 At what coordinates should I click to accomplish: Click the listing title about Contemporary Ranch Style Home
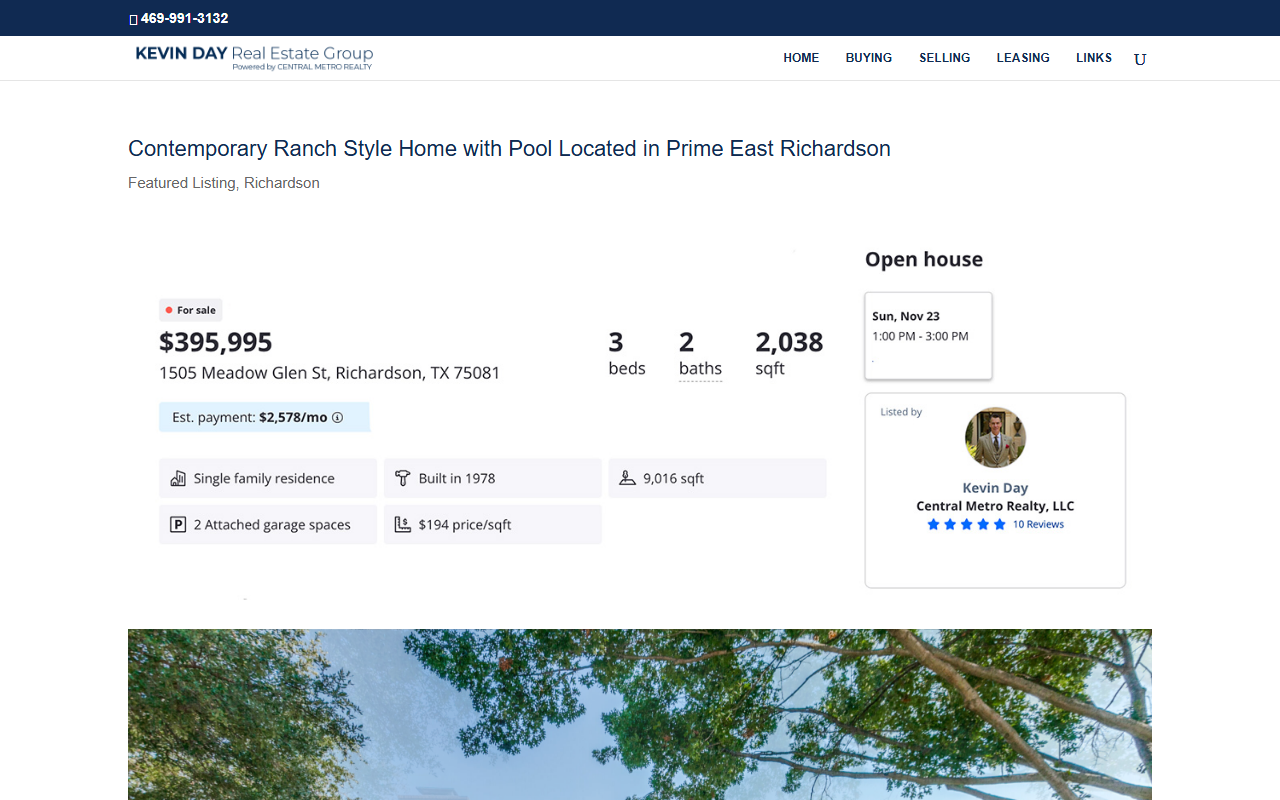point(509,149)
